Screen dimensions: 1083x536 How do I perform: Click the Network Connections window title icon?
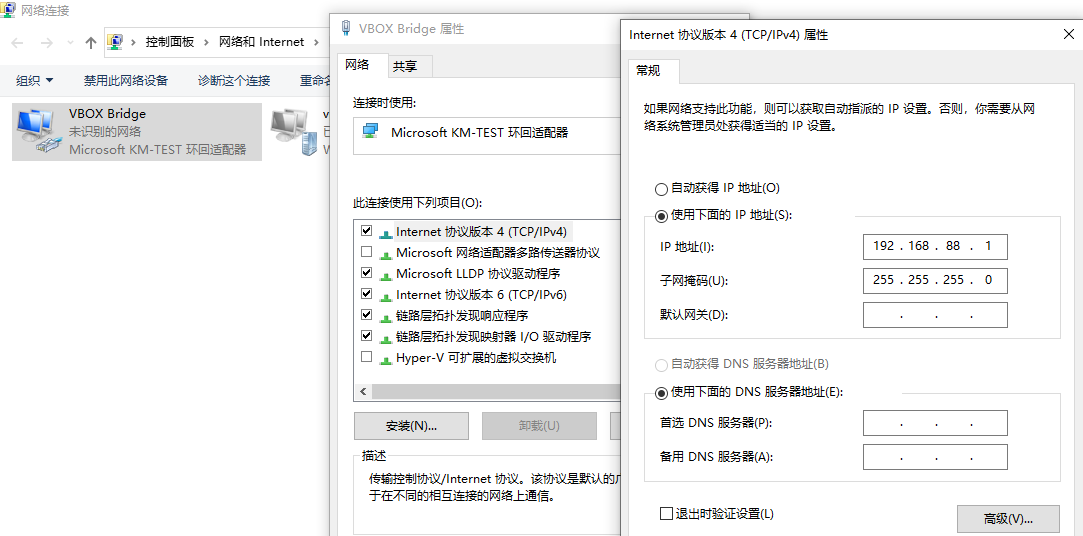(x=8, y=10)
